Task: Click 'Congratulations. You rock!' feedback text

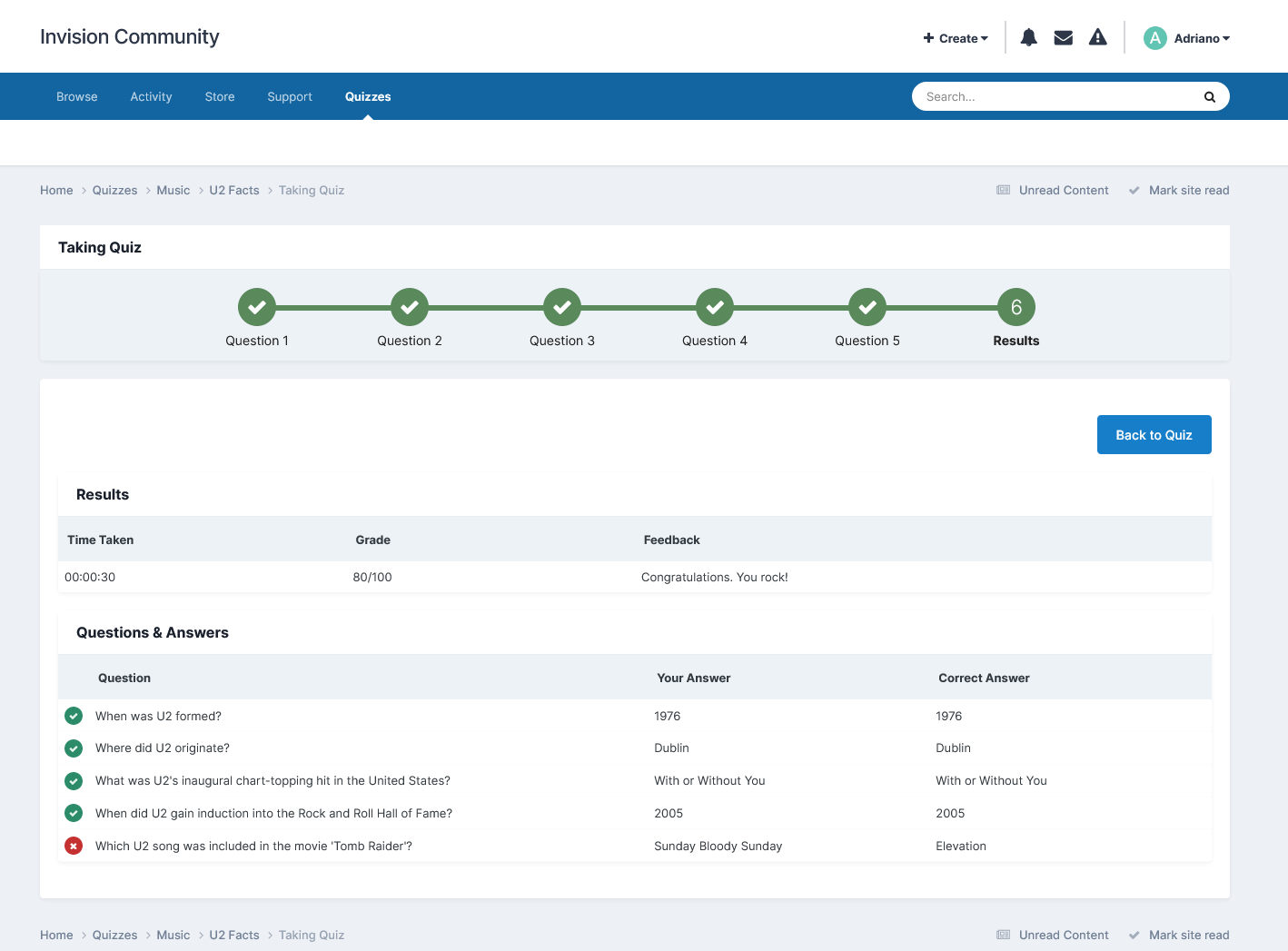Action: pyautogui.click(x=715, y=577)
